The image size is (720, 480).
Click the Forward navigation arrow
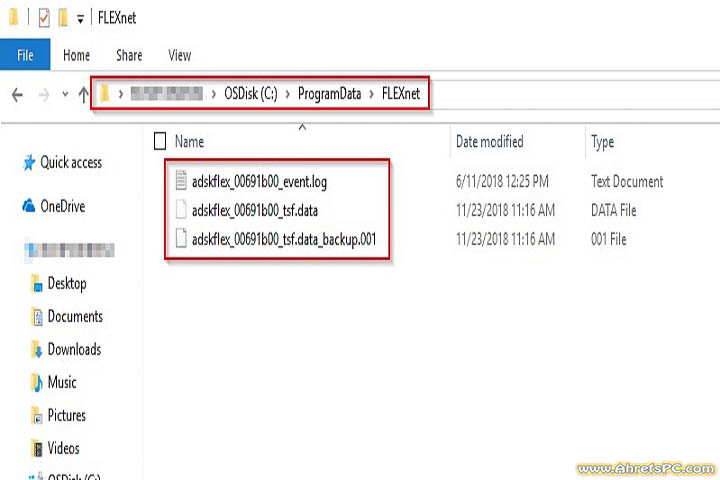coord(44,95)
